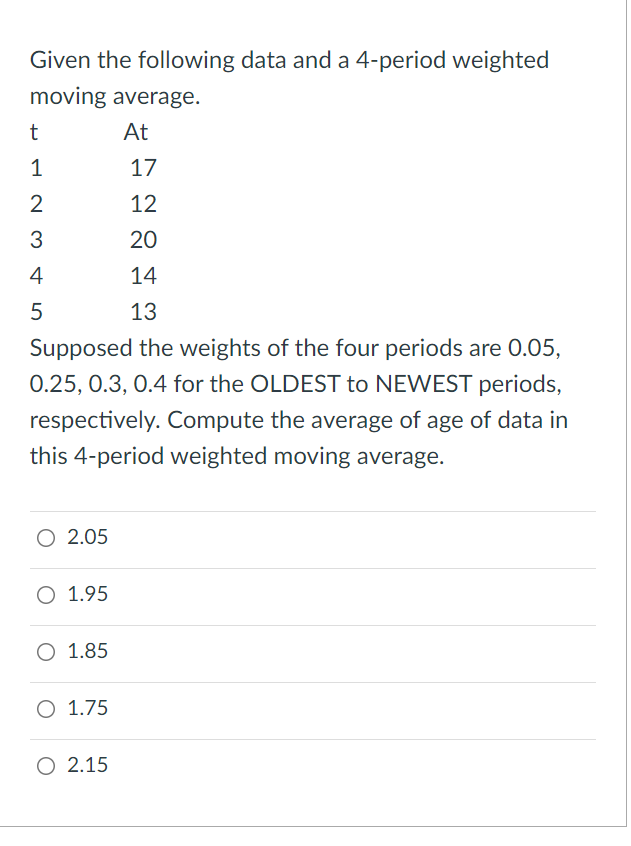The width and height of the screenshot is (631, 846).
Task: Click the column header labeled At
Action: tap(138, 131)
